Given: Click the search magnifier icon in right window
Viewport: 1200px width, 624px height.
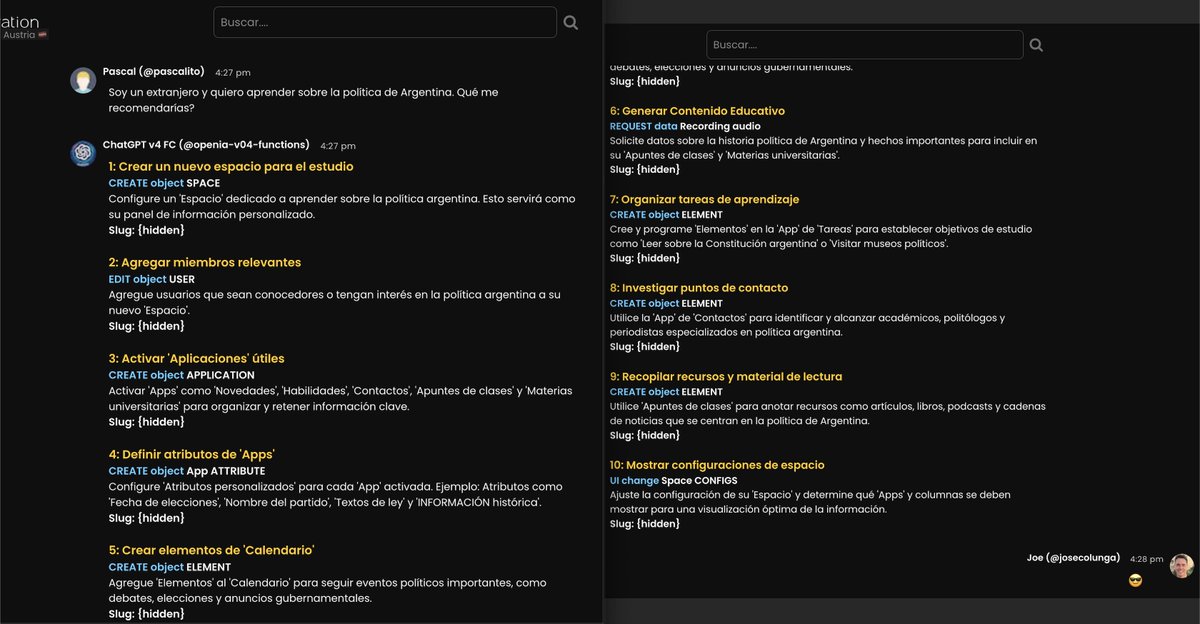Looking at the screenshot, I should click(1036, 45).
